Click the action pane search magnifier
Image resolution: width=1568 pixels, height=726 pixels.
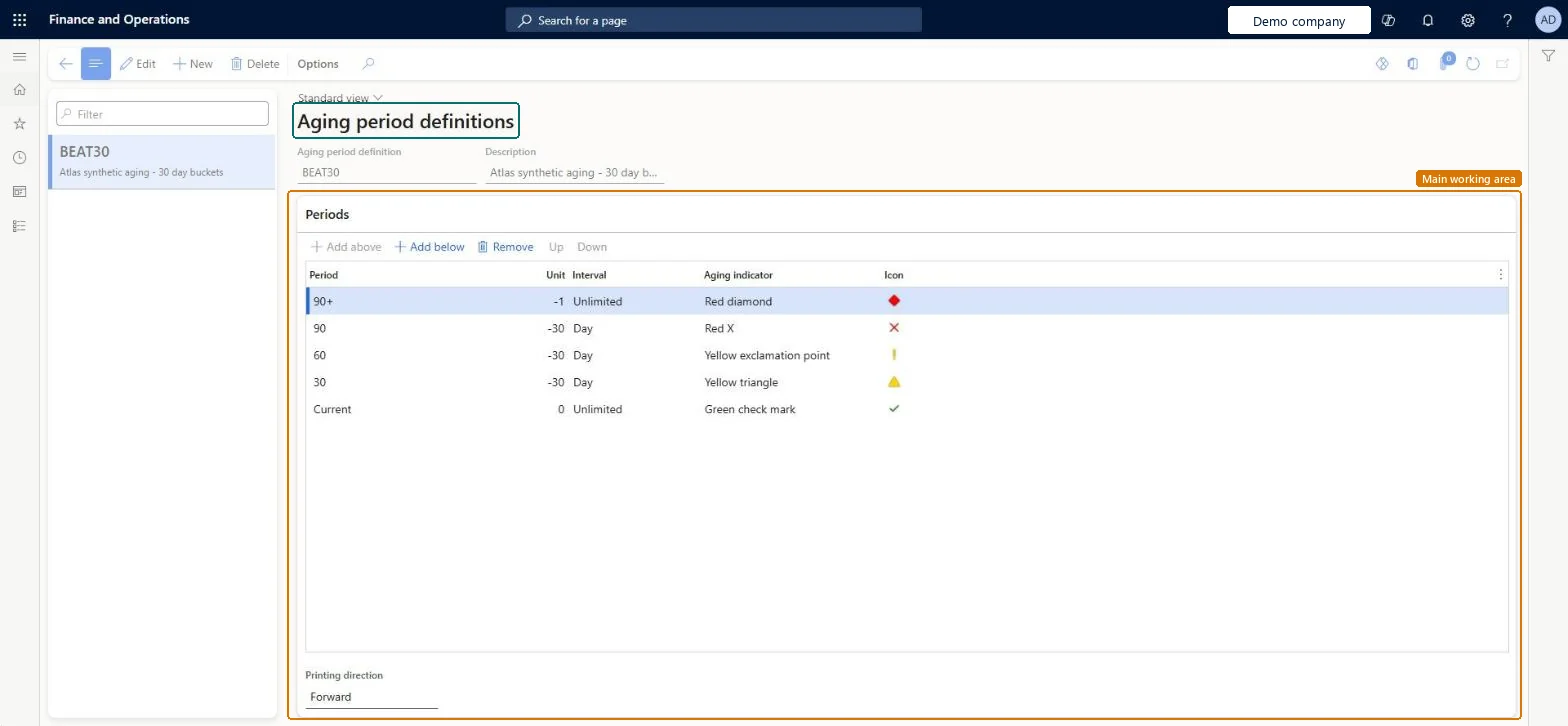(x=368, y=64)
